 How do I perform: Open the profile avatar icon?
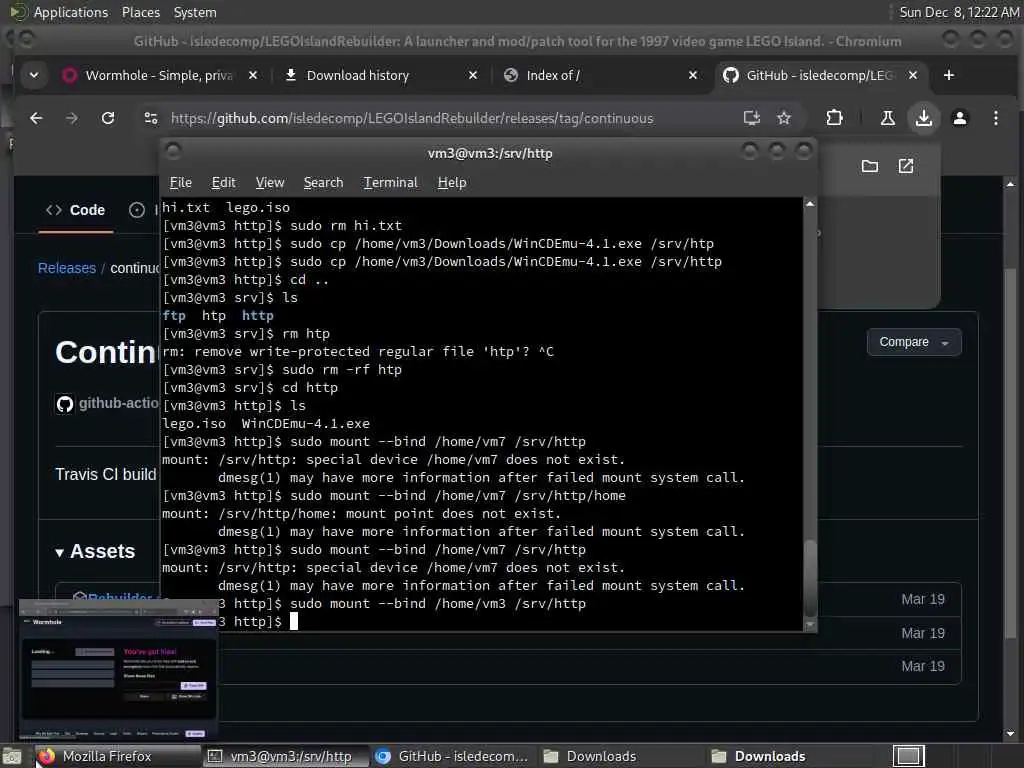(959, 118)
